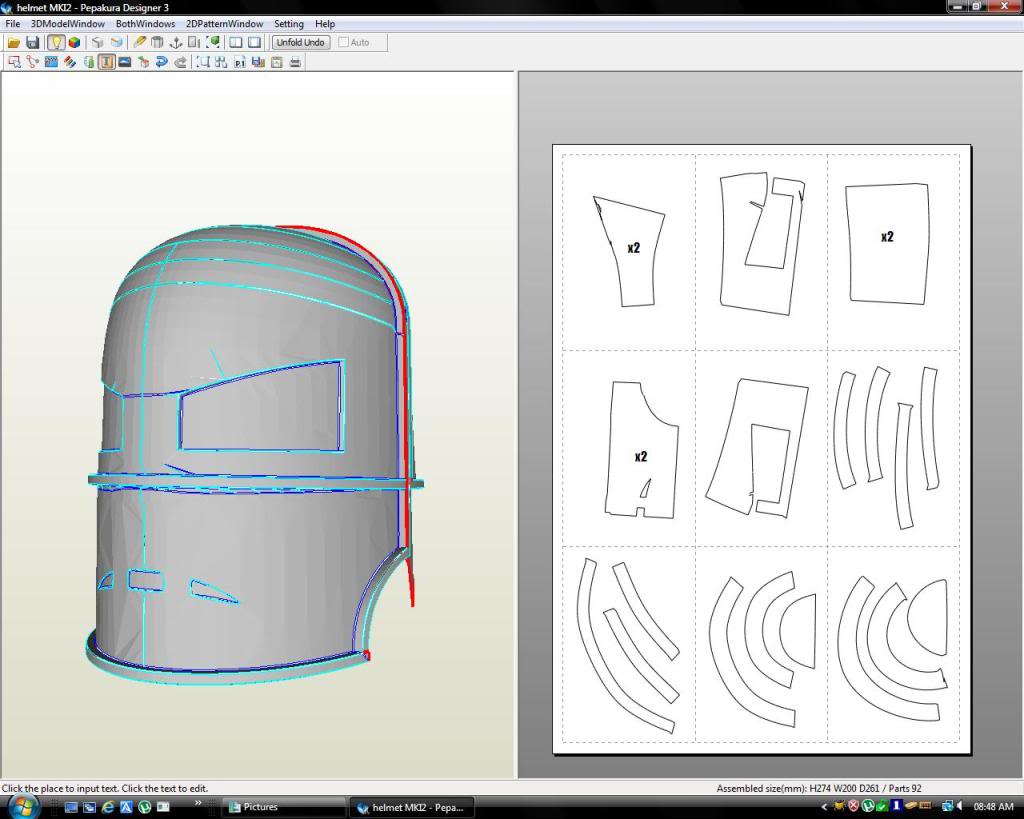Click the Save floppy disk icon
The height and width of the screenshot is (819, 1024).
click(33, 42)
